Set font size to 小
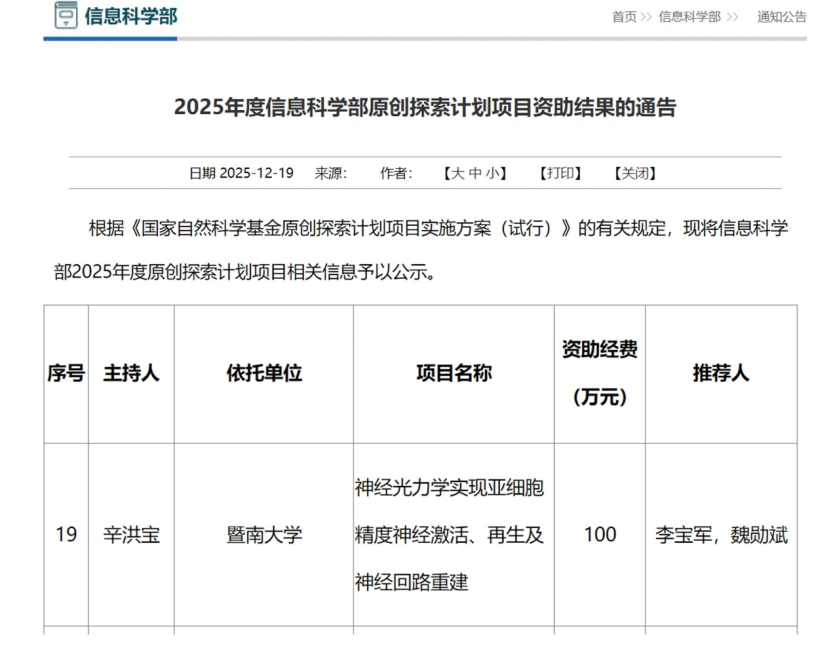The image size is (831, 658). tap(493, 173)
